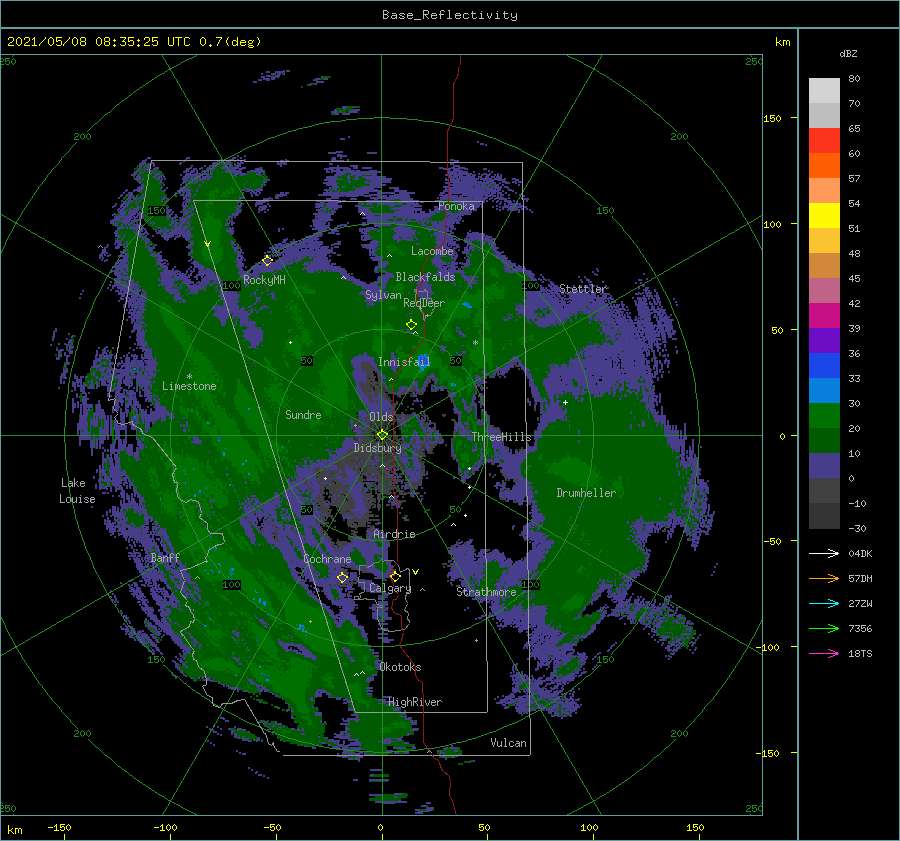Select the light gray 80–70 dBZ swatch
The image size is (900, 841).
824,91
